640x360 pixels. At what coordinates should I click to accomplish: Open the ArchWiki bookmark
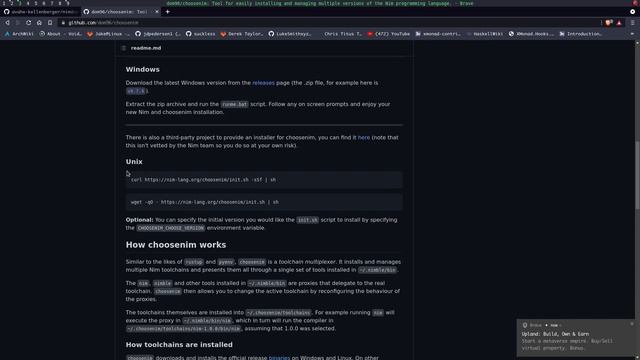[x=19, y=34]
